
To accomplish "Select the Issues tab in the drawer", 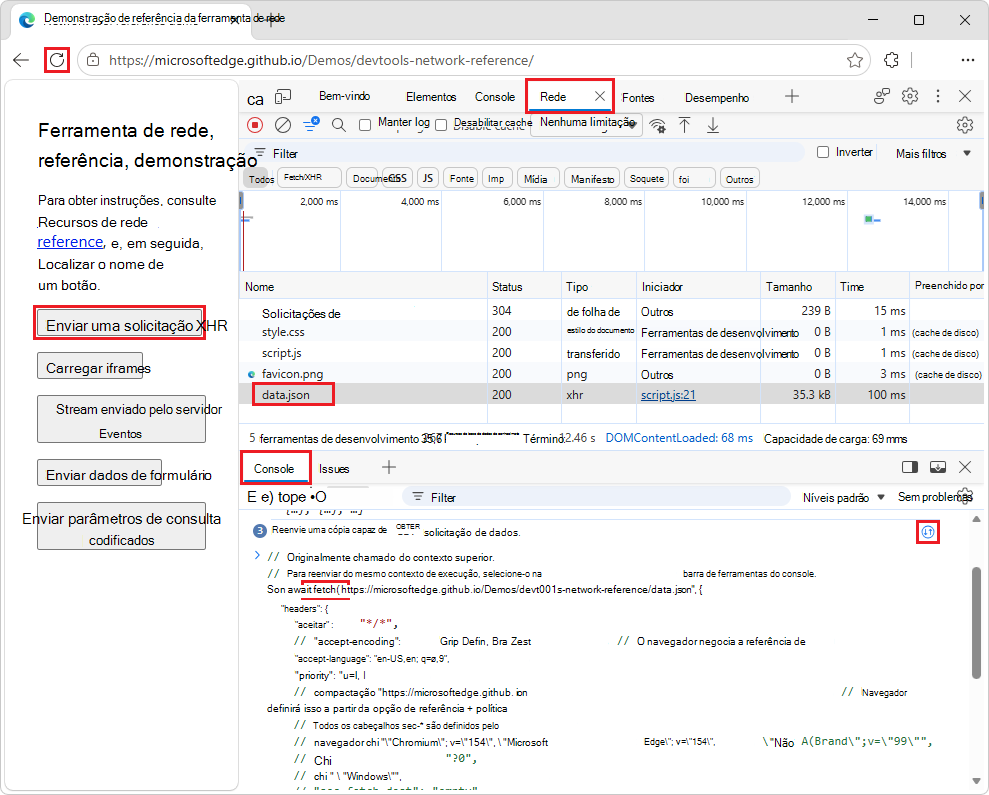I will click(x=334, y=469).
